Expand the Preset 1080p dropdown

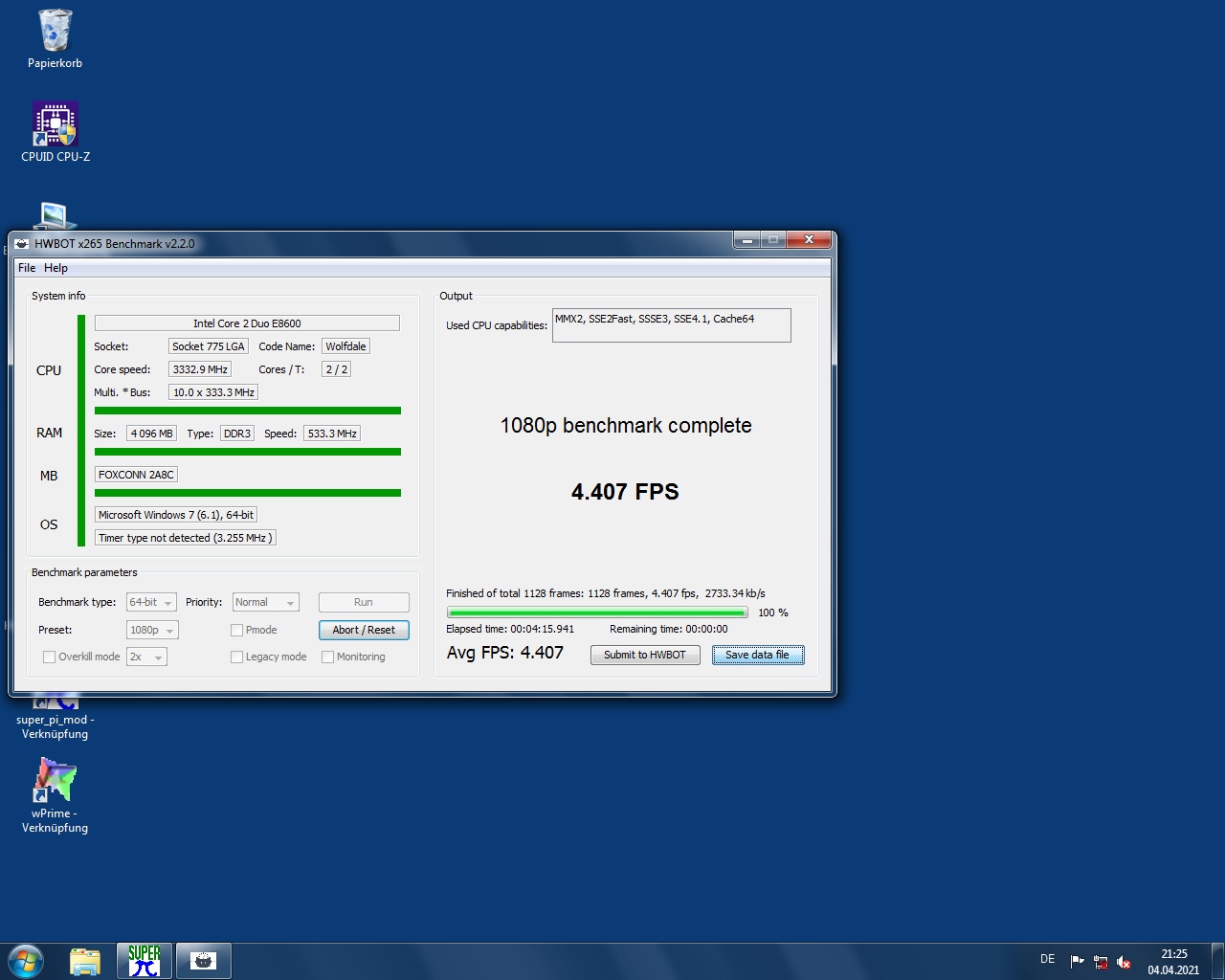(x=152, y=631)
